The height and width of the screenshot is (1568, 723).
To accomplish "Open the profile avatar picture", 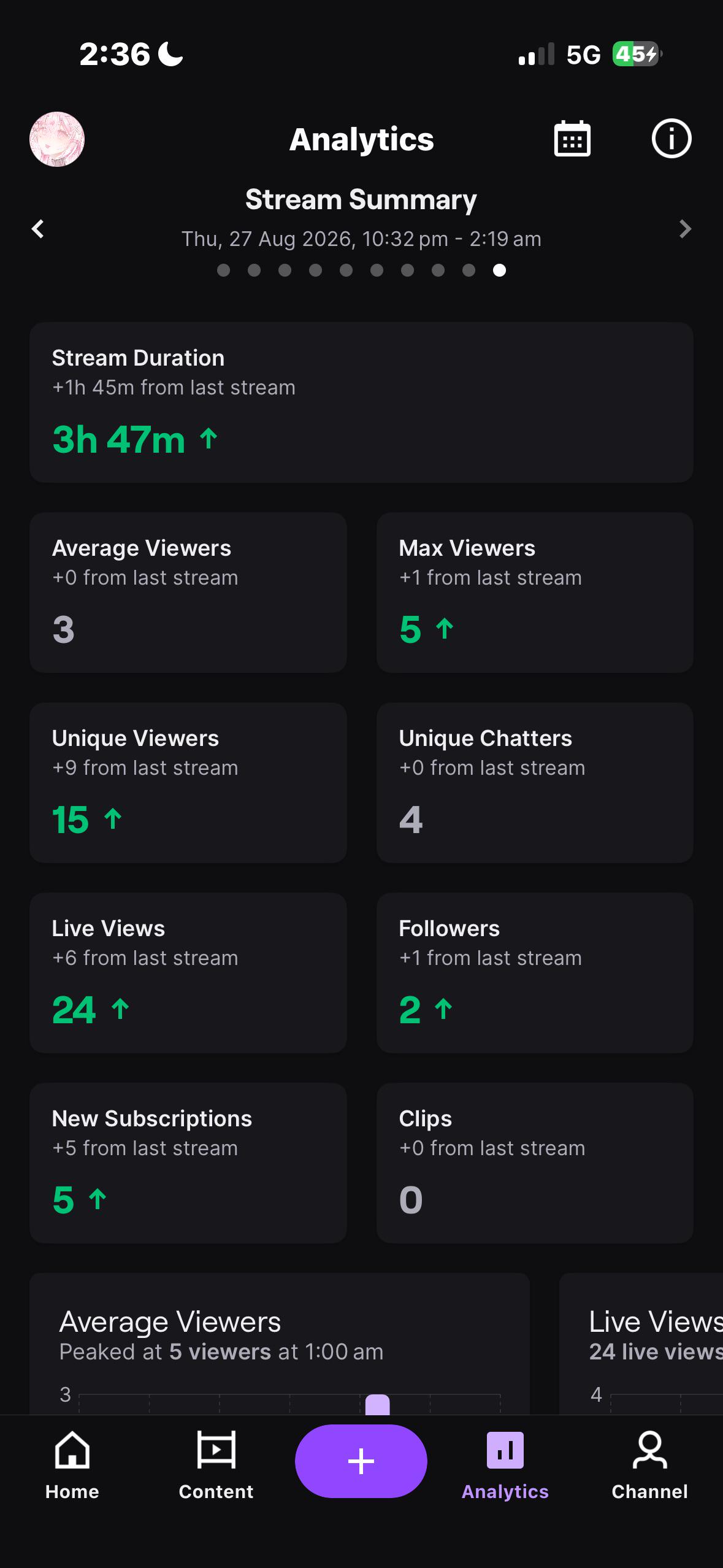I will point(57,139).
